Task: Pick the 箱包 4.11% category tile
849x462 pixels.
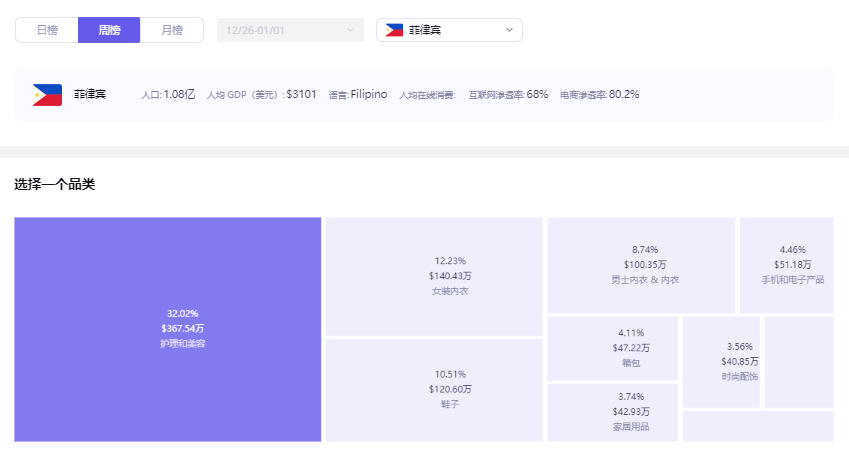Action: (612, 348)
